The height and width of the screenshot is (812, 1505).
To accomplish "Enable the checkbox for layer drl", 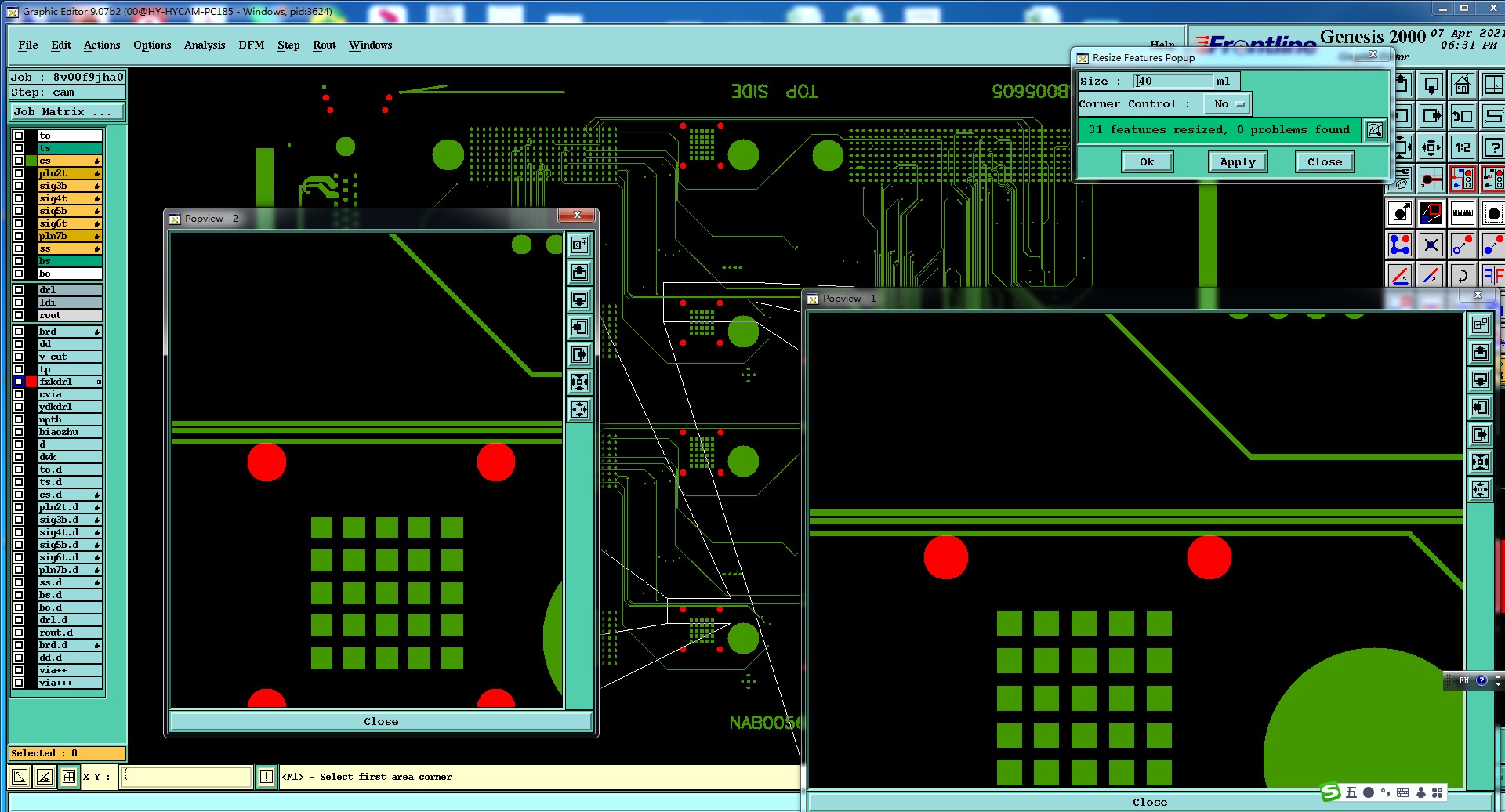I will pyautogui.click(x=19, y=290).
